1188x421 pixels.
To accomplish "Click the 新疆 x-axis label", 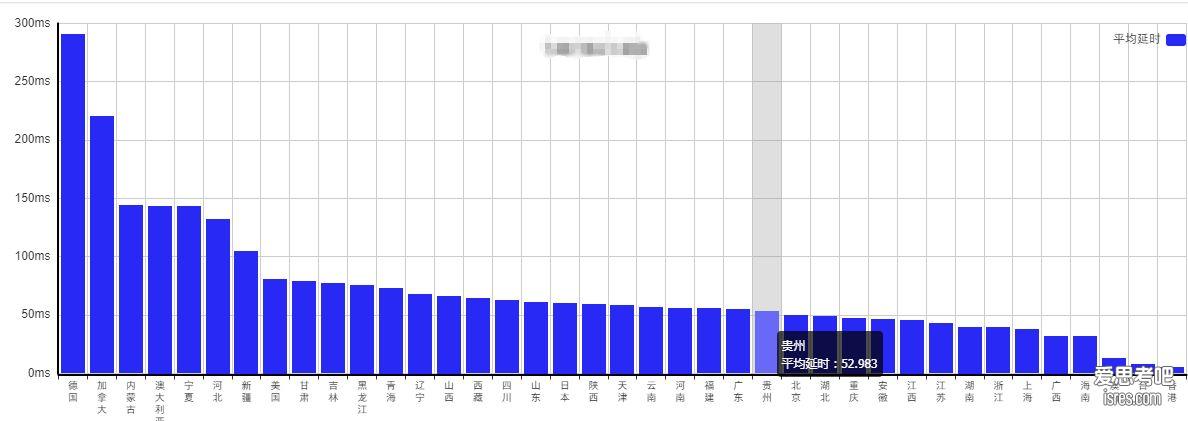I will 247,391.
